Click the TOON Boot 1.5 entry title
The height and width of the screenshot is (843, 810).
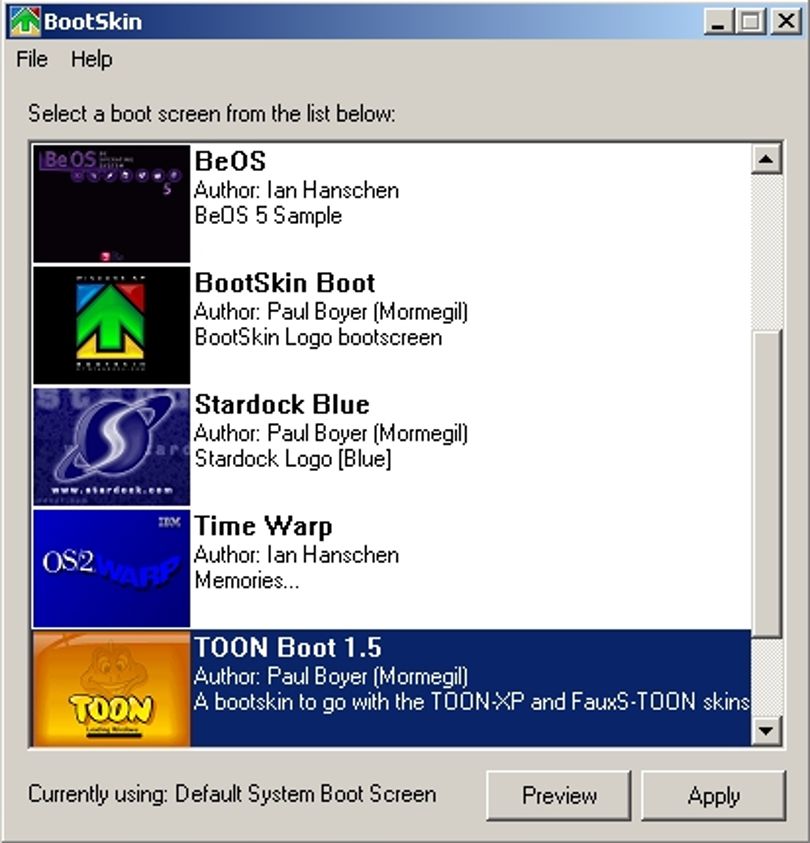[288, 647]
